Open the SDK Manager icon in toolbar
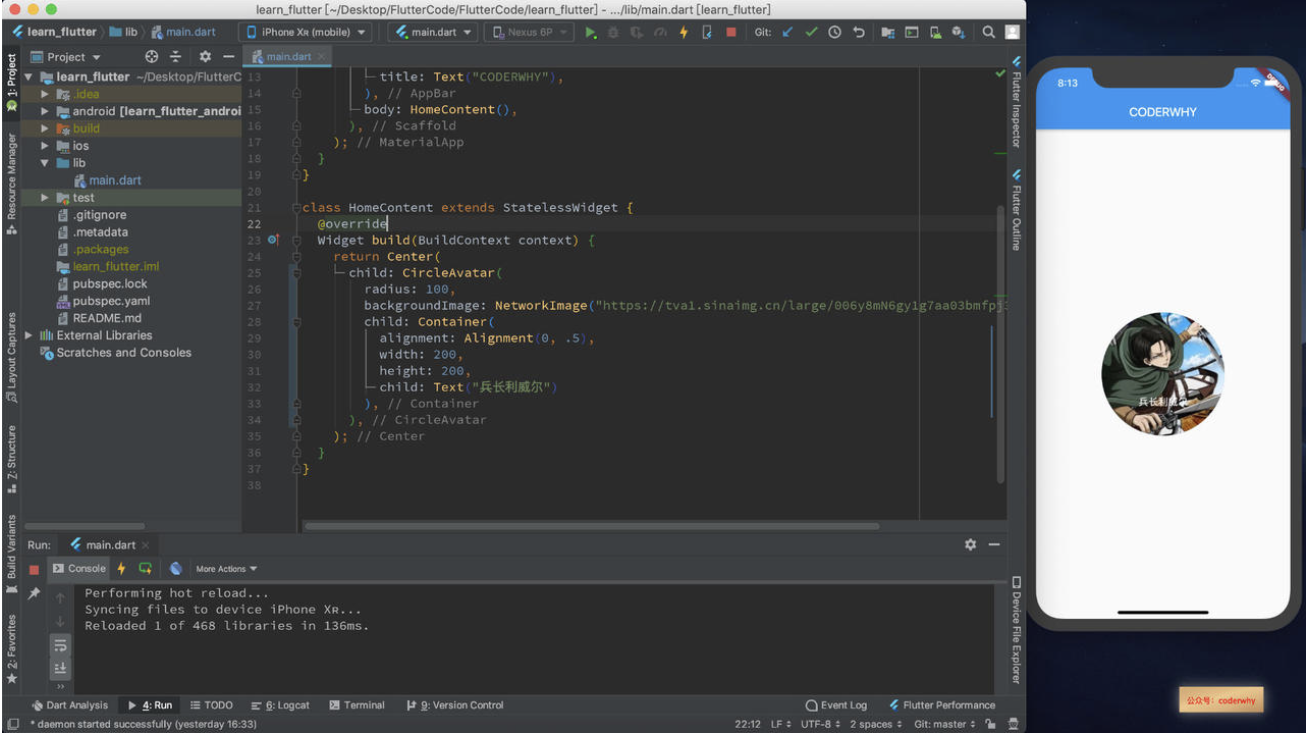Image resolution: width=1308 pixels, height=734 pixels. (958, 32)
